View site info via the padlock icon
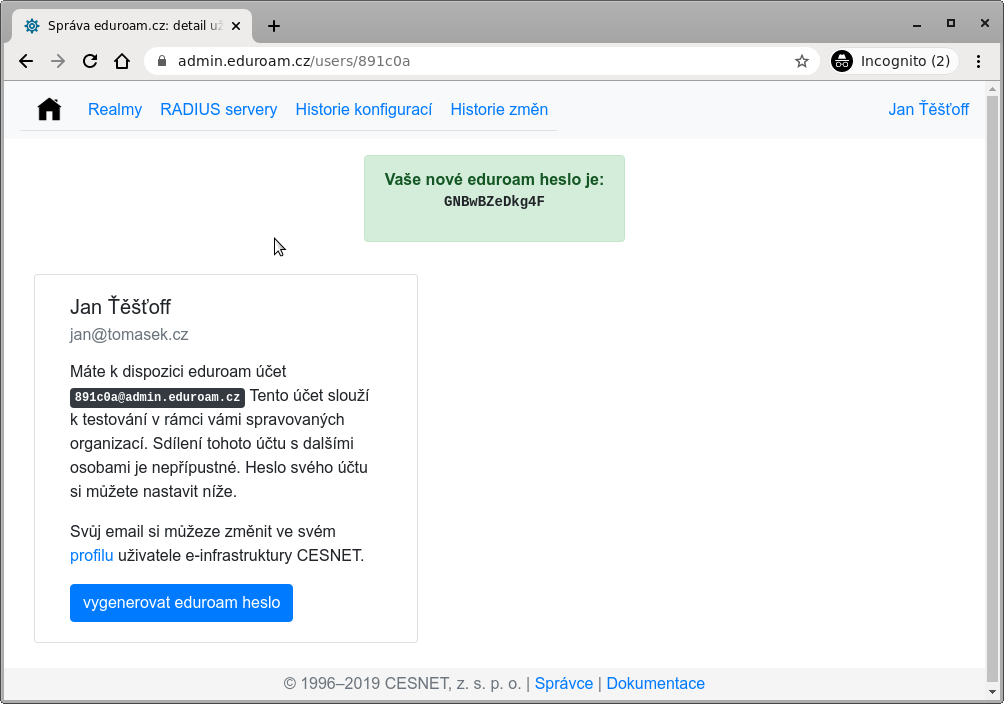The width and height of the screenshot is (1004, 704). coord(162,61)
